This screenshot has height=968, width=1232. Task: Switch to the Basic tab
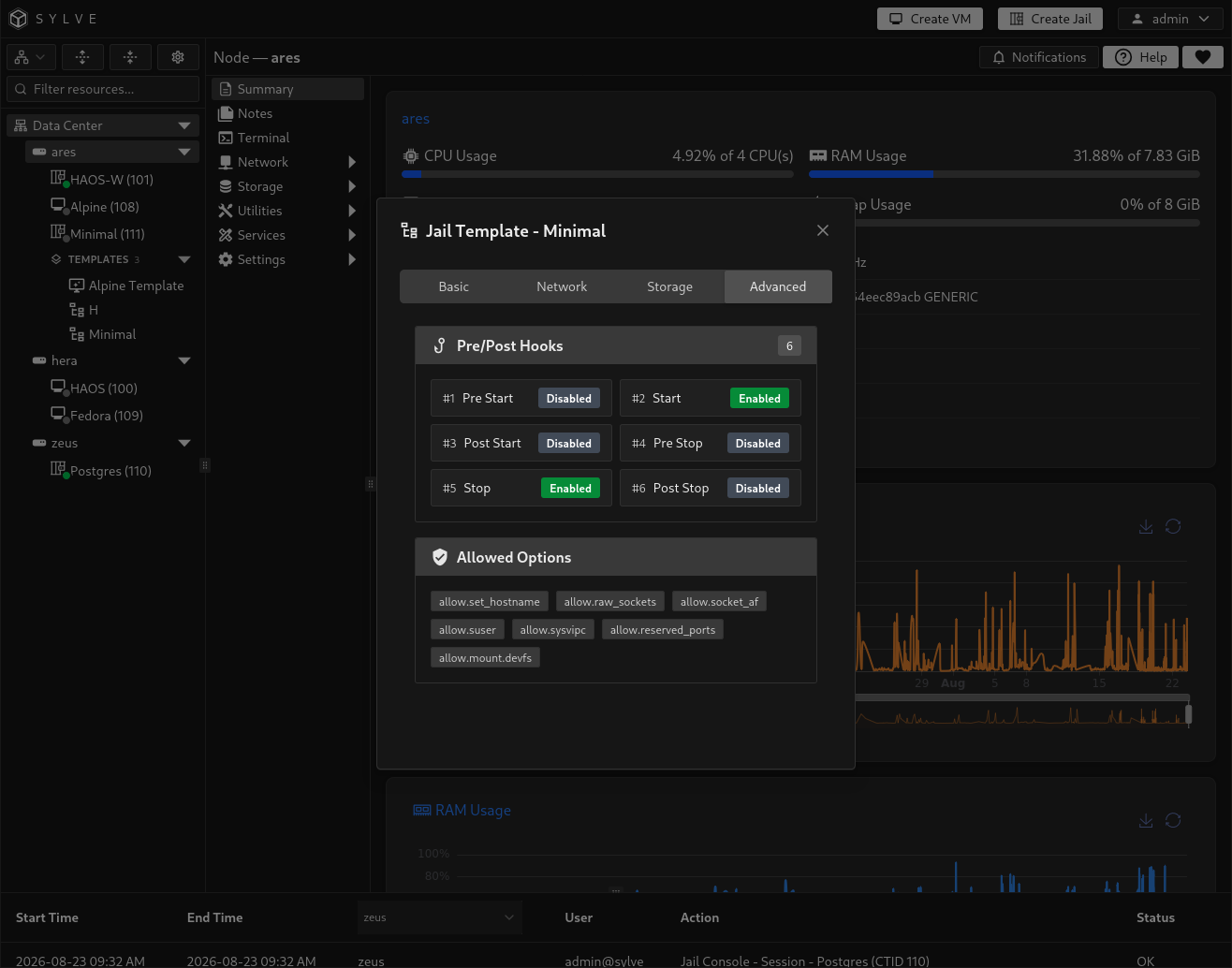[x=454, y=286]
